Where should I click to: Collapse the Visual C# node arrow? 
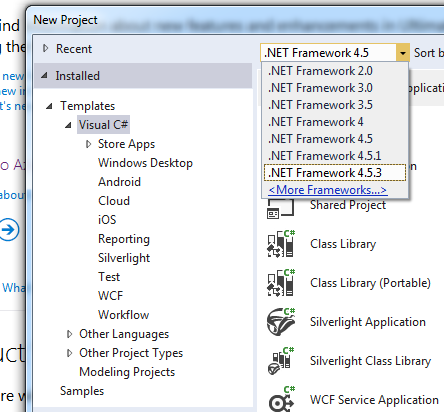(x=68, y=125)
